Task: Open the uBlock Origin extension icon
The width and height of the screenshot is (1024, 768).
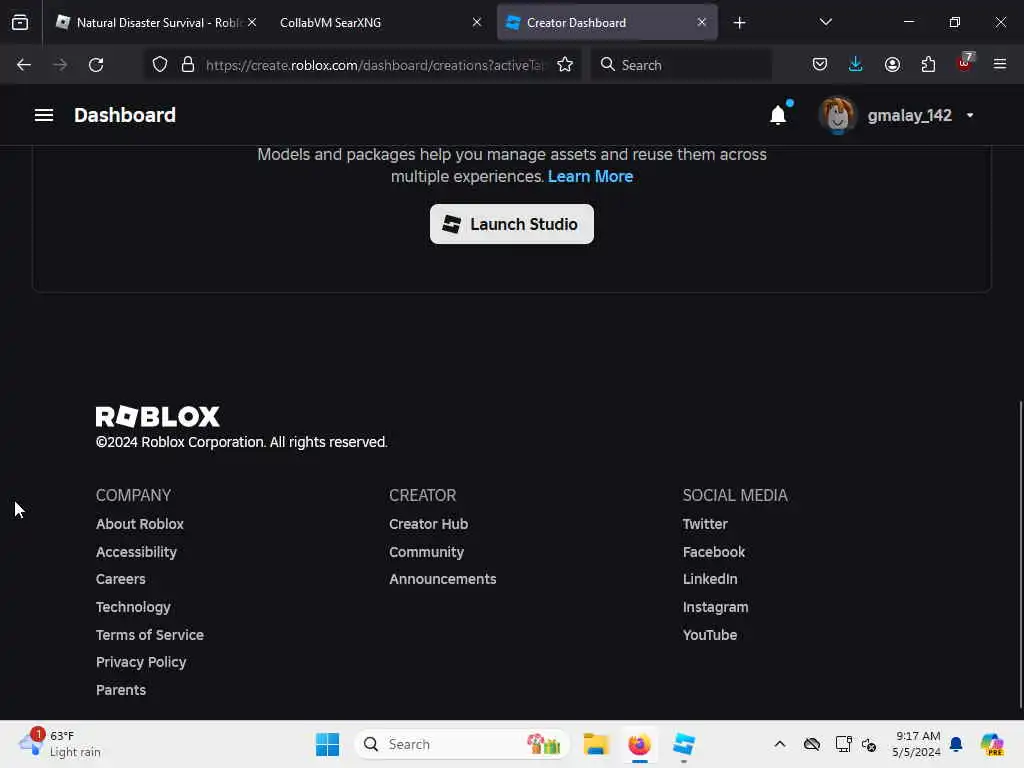Action: 965,63
